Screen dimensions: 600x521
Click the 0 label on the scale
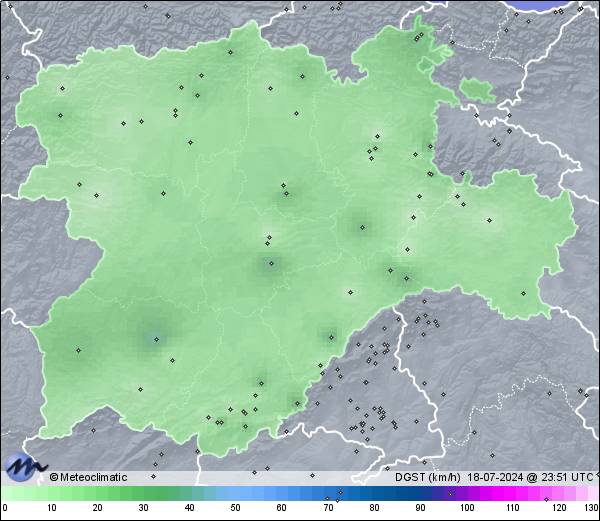tap(5, 508)
